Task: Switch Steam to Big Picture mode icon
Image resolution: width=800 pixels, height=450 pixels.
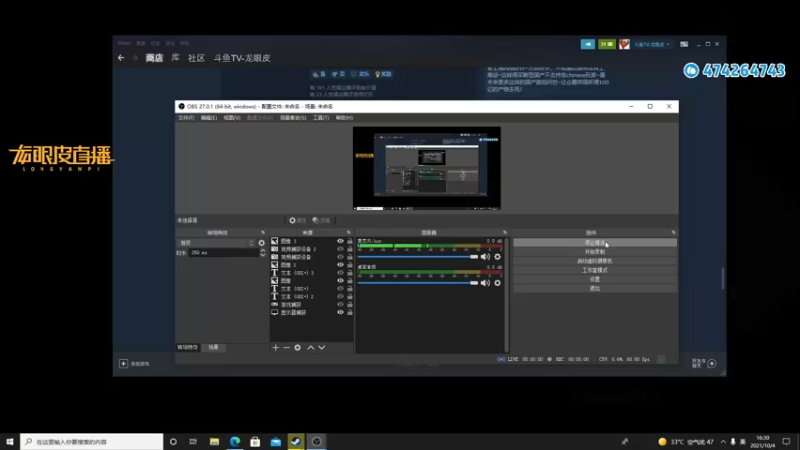Action: pos(684,44)
